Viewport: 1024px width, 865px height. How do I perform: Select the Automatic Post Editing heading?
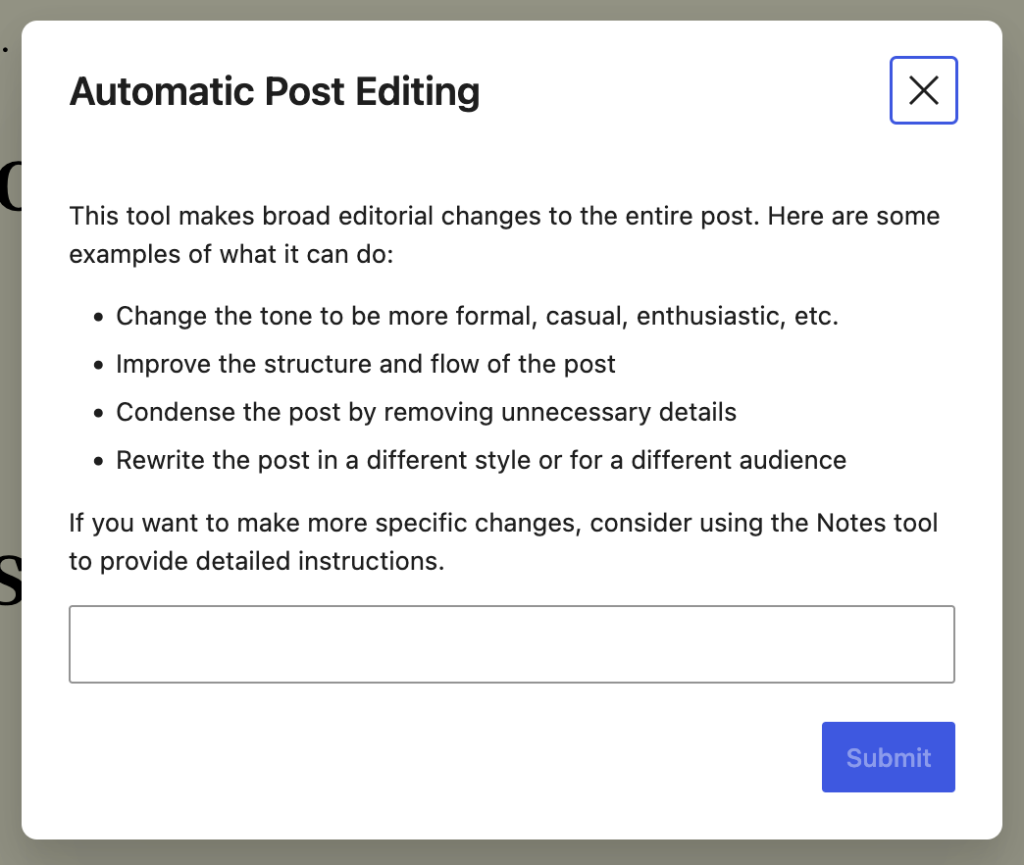(x=273, y=91)
